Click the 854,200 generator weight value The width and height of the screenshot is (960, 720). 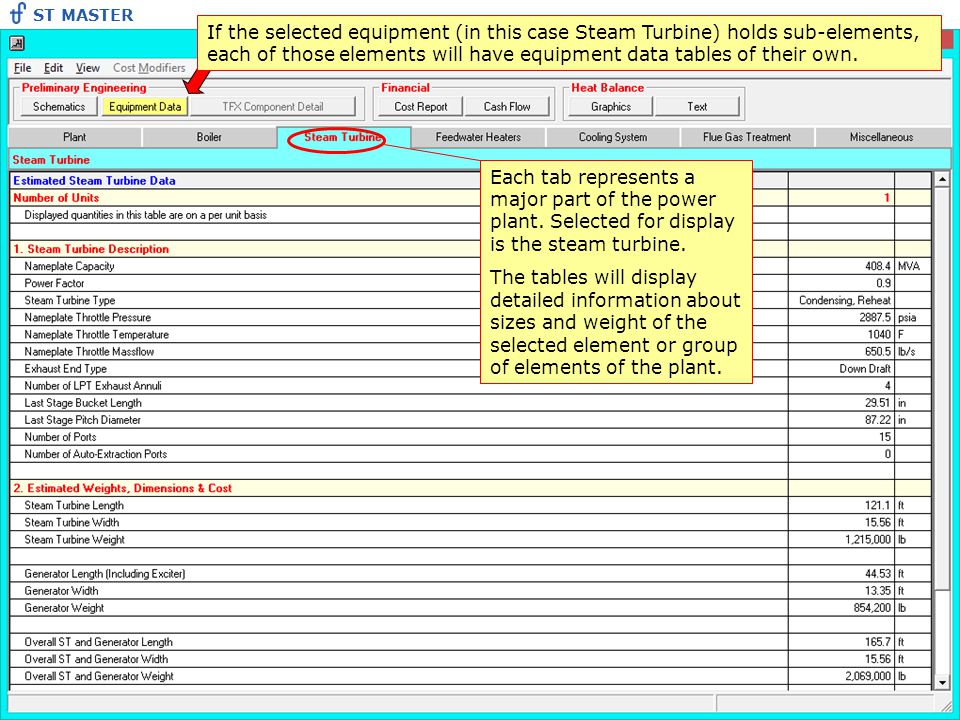(x=872, y=609)
